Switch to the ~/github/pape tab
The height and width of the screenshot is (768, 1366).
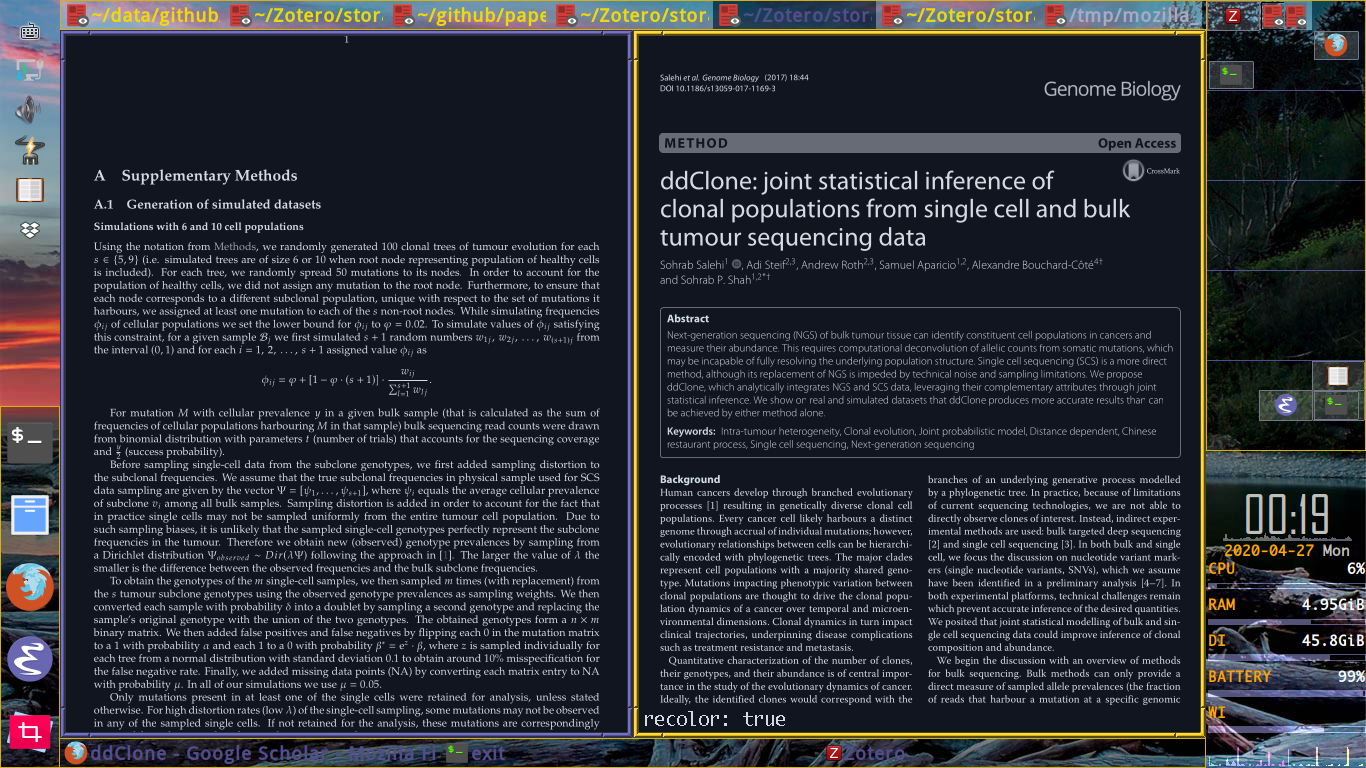tap(469, 15)
